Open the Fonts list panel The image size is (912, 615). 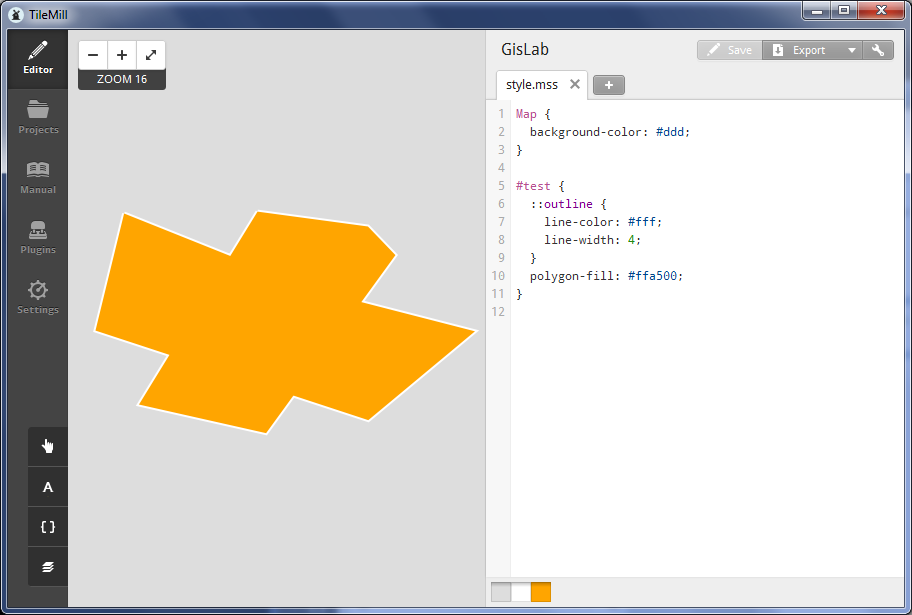[x=48, y=487]
